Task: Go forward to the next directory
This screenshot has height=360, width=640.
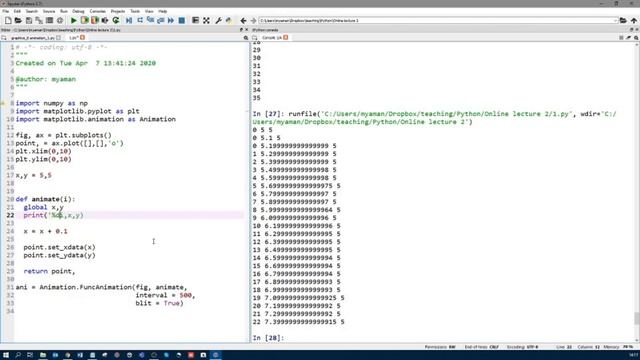Action: (x=253, y=20)
